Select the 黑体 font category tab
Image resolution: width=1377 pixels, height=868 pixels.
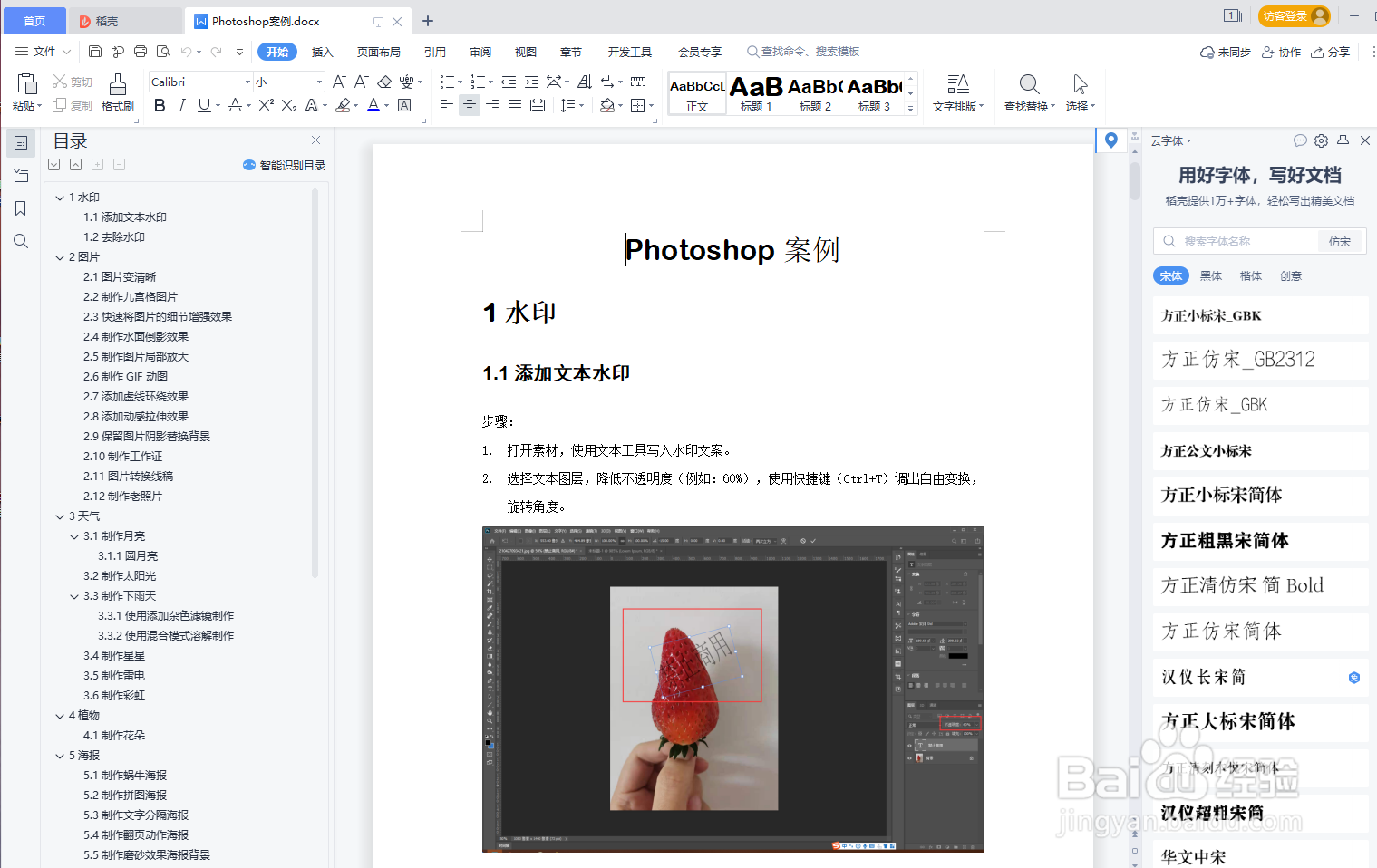(1211, 275)
